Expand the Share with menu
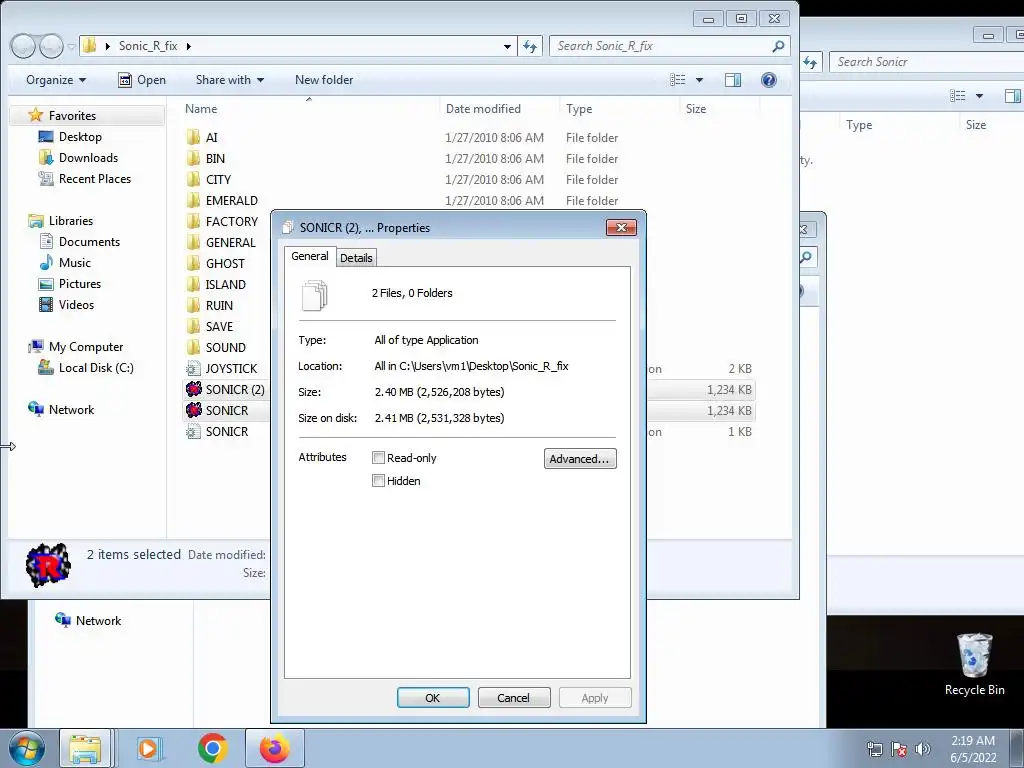Viewport: 1024px width, 768px height. point(230,80)
